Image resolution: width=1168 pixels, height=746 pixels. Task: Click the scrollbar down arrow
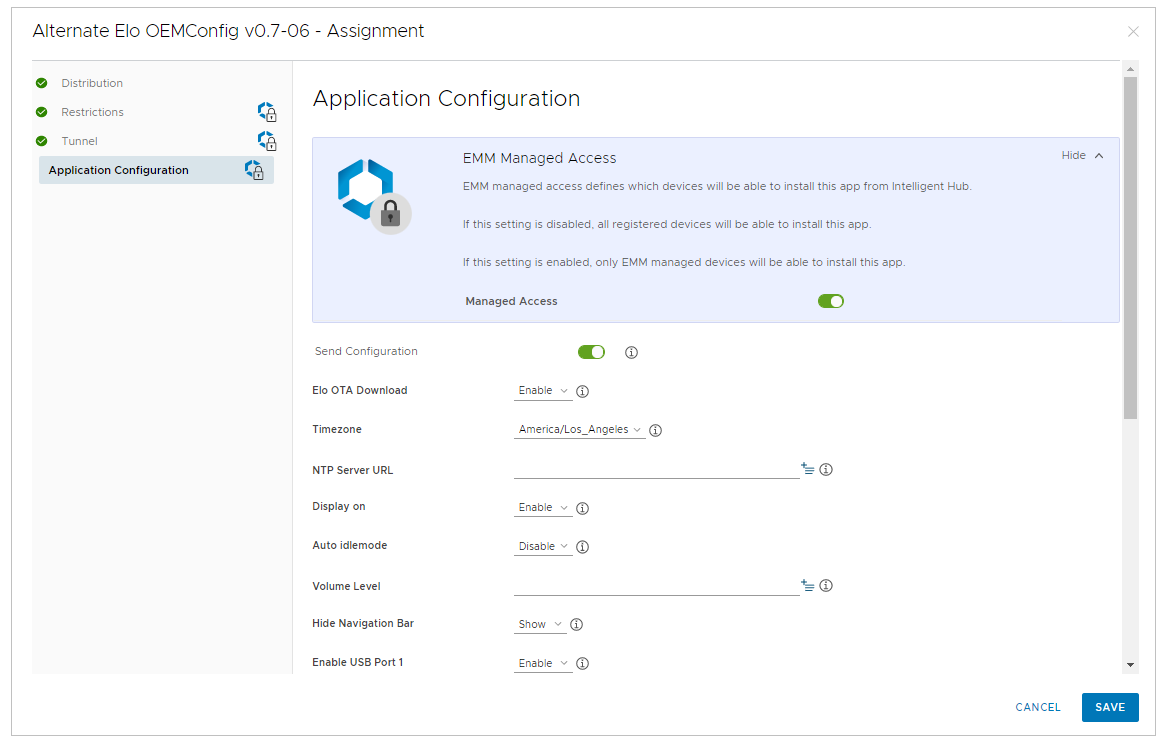(x=1131, y=665)
